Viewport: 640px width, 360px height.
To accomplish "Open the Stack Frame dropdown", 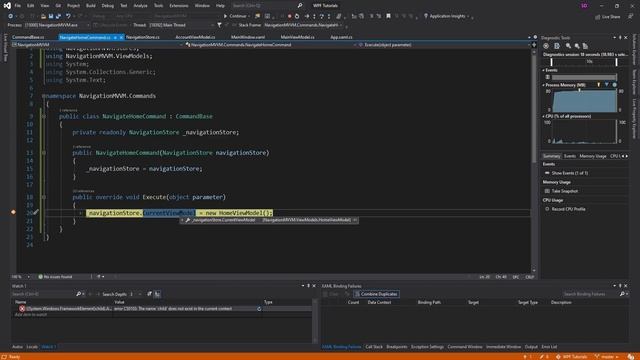I will click(x=303, y=25).
